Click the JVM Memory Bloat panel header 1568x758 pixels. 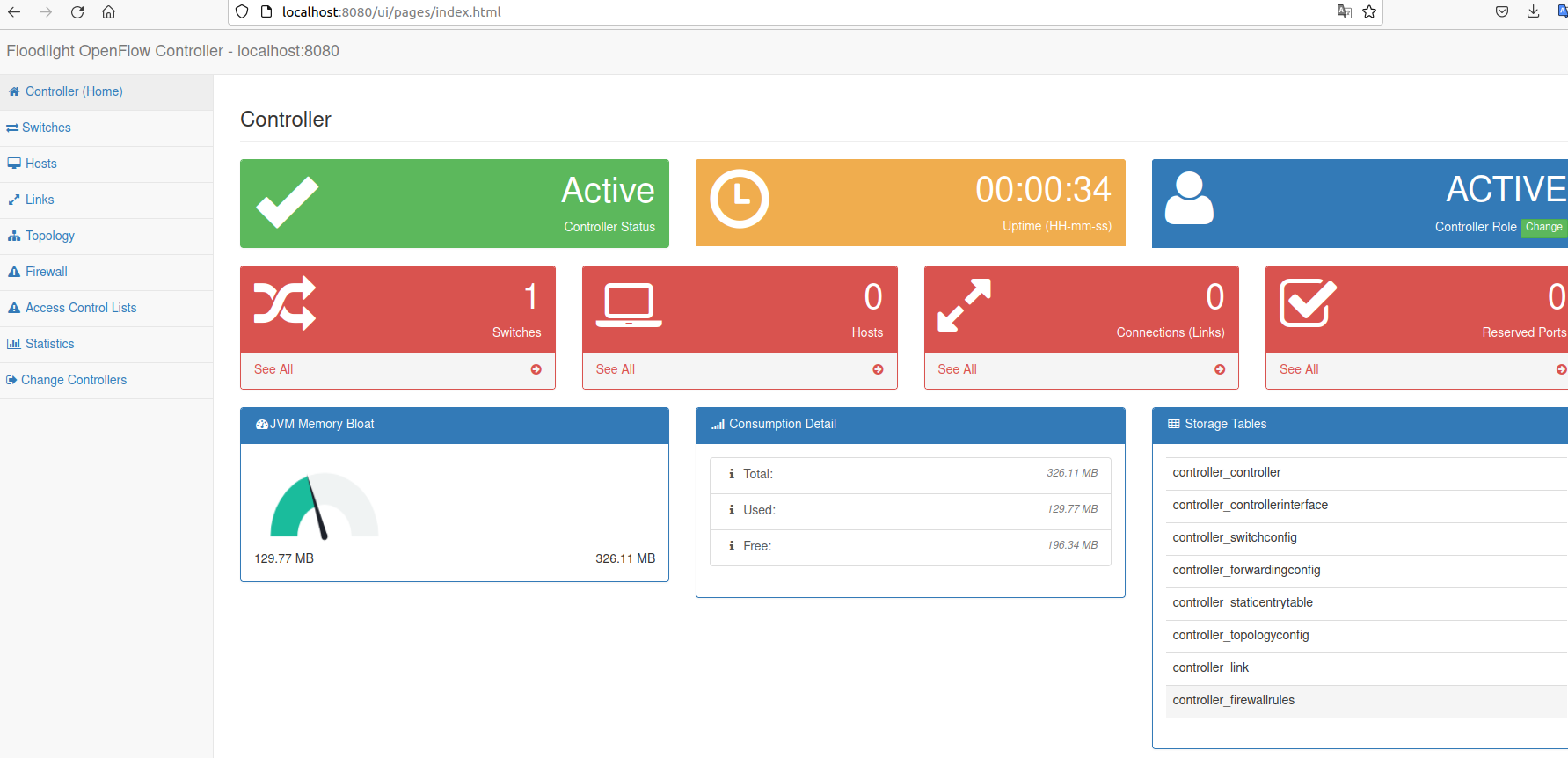pos(455,425)
